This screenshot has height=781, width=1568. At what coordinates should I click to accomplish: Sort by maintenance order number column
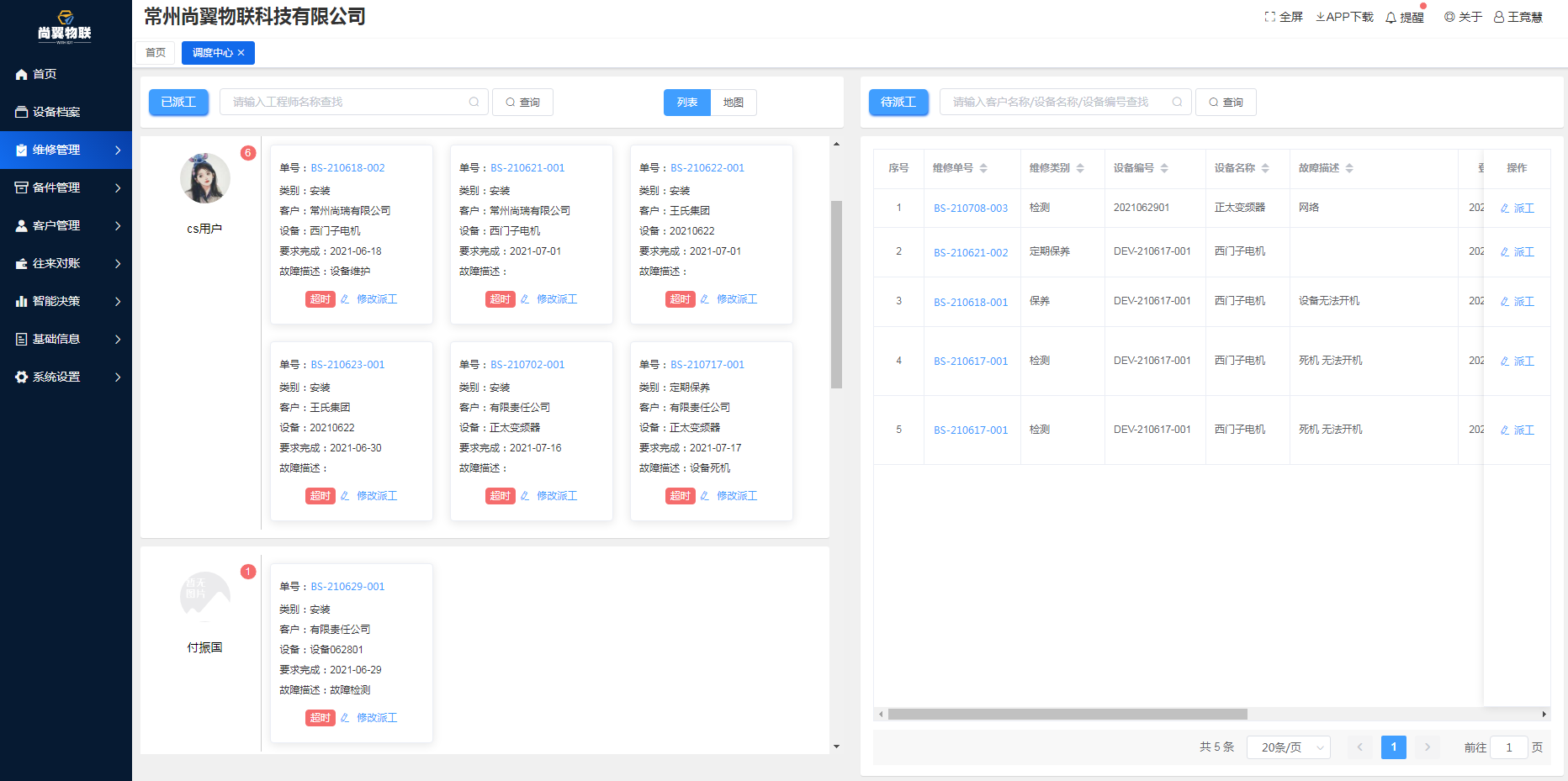point(983,168)
